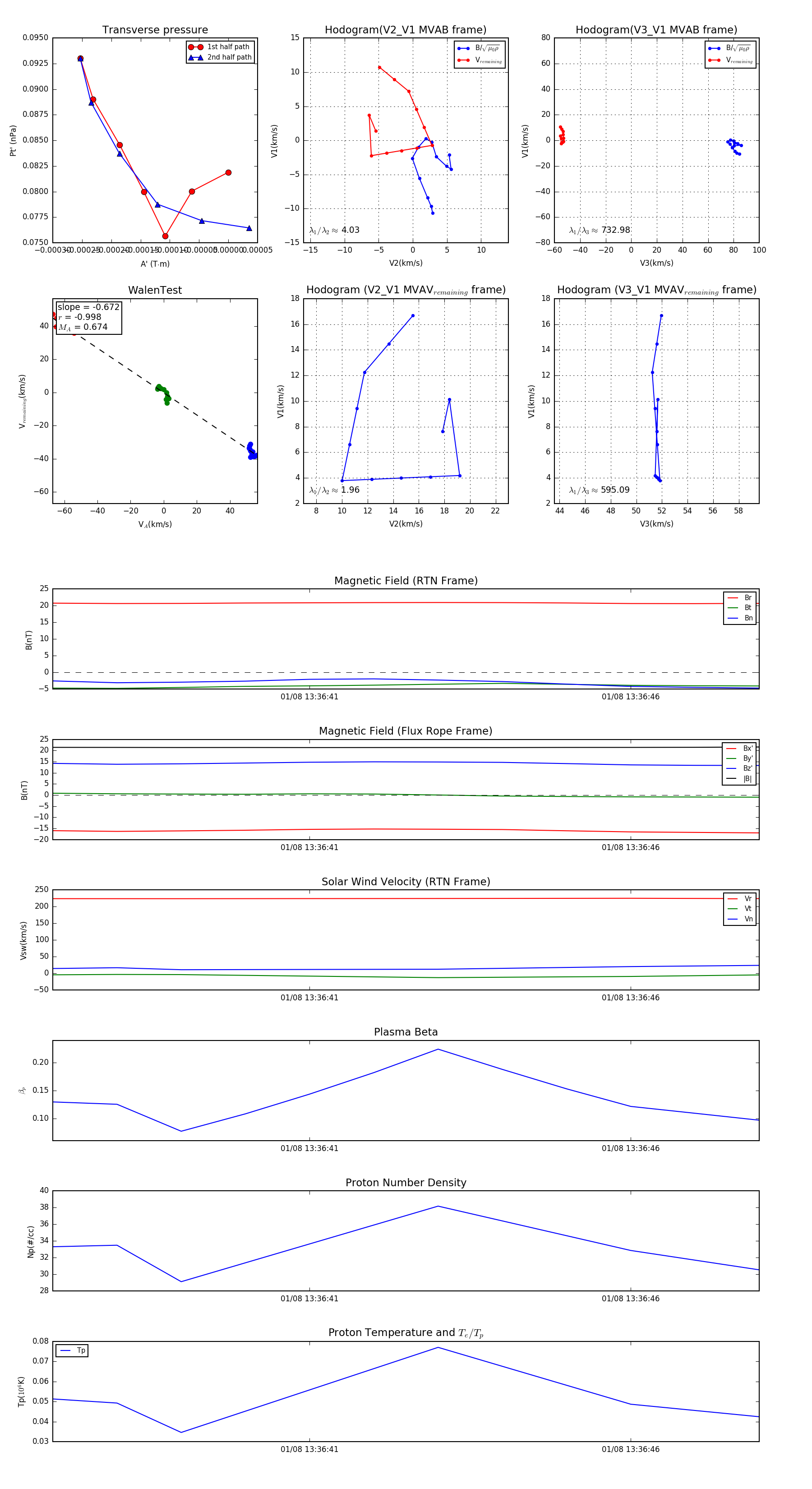Click the peak of the Plasma Beta curve
This screenshot has height=1489, width=812.
(x=438, y=1049)
